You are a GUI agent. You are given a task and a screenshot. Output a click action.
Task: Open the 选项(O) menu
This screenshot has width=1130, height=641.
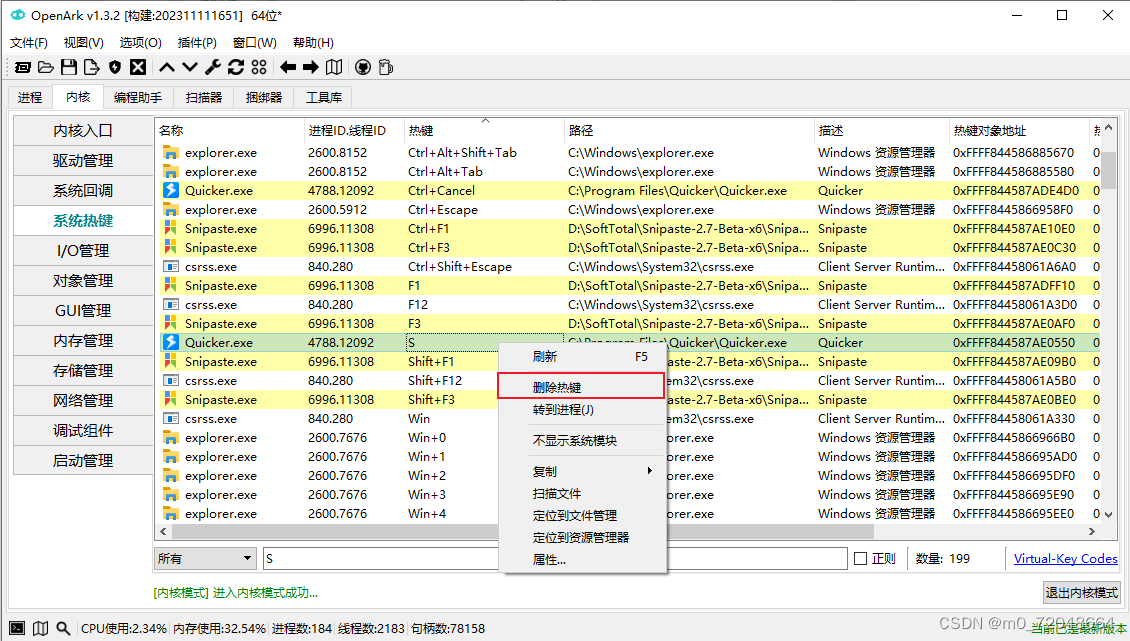[141, 43]
